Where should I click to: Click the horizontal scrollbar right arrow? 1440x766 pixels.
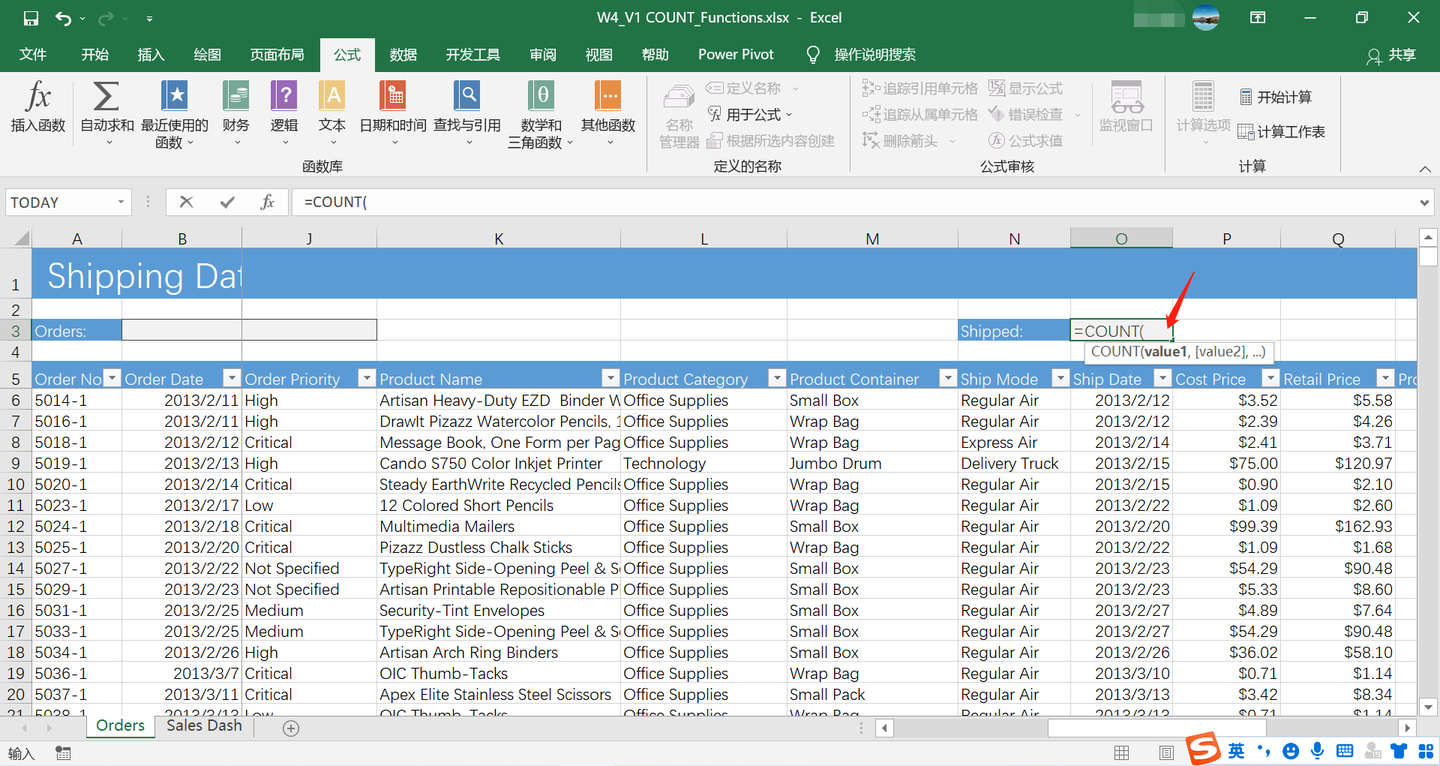pyautogui.click(x=1407, y=728)
